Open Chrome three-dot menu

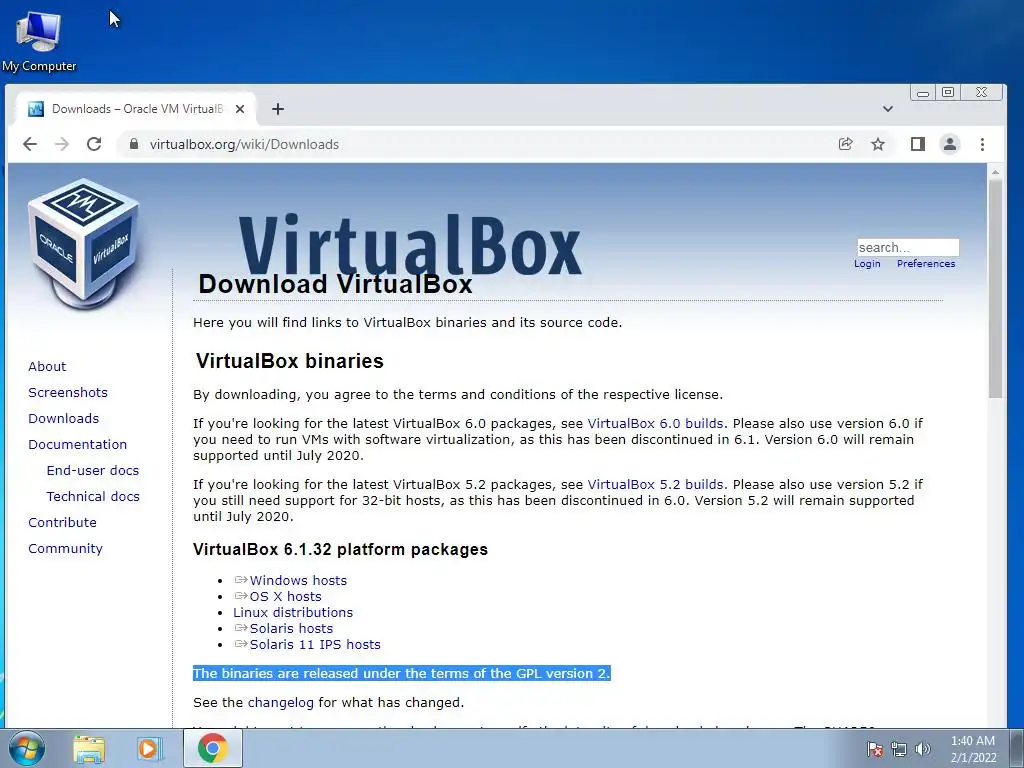pyautogui.click(x=982, y=144)
